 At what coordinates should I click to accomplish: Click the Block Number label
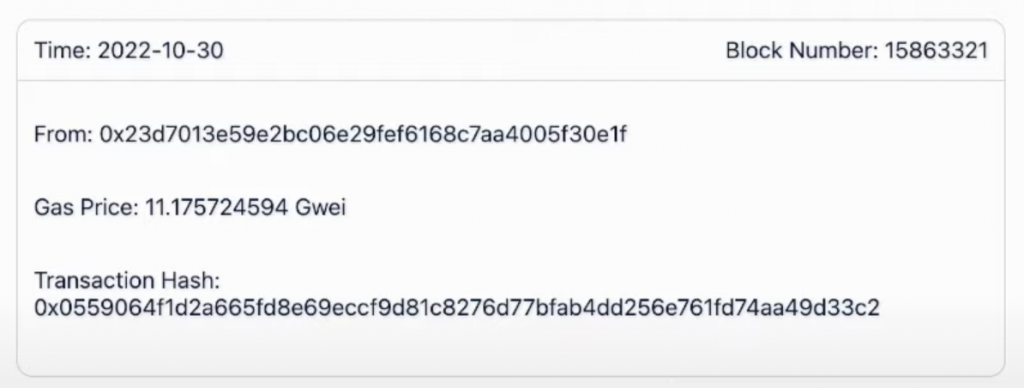pos(802,50)
